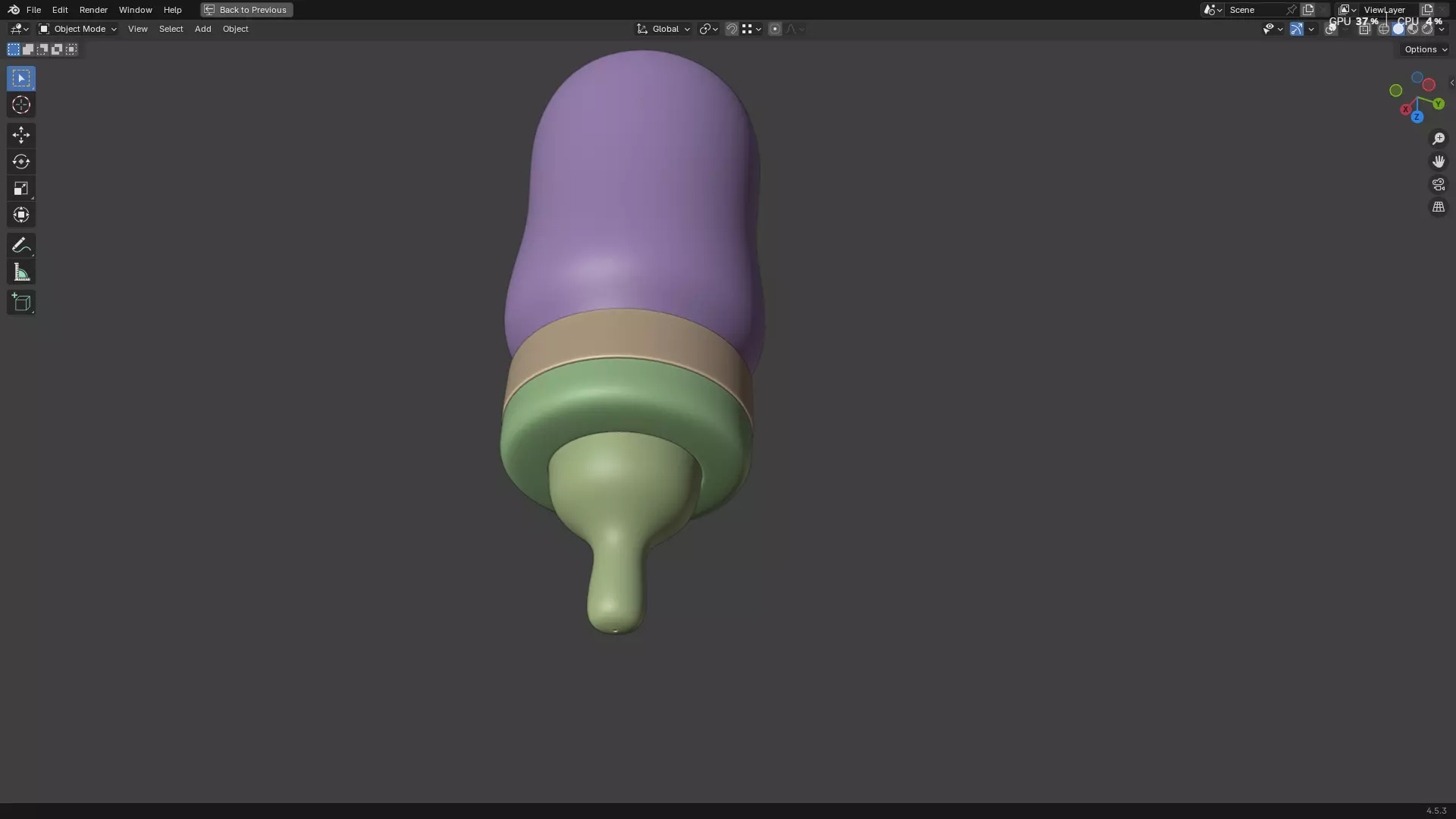Open the Edit menu

(x=60, y=10)
